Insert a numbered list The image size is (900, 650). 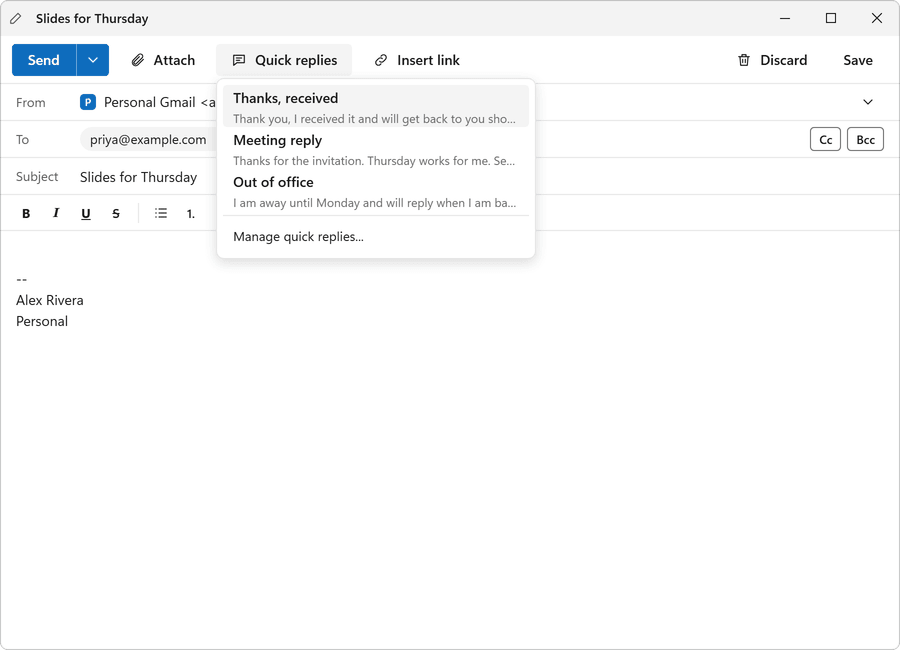point(191,214)
